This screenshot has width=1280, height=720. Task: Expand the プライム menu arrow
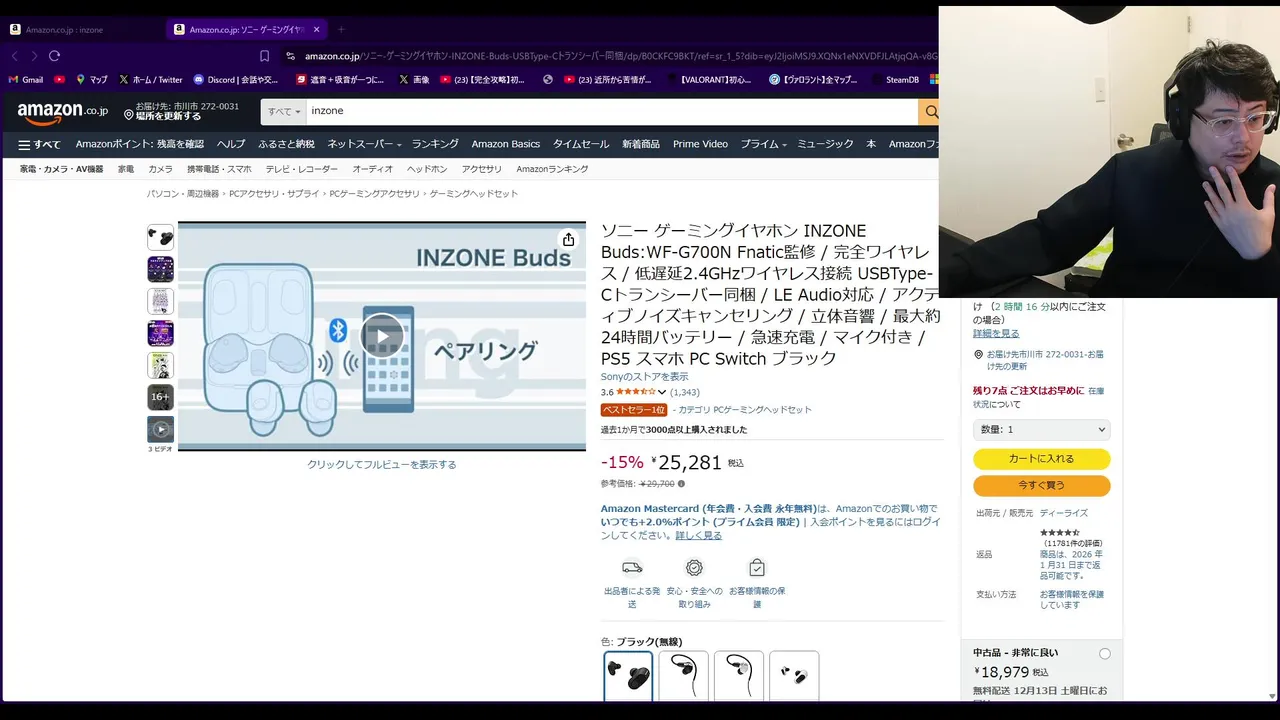784,145
